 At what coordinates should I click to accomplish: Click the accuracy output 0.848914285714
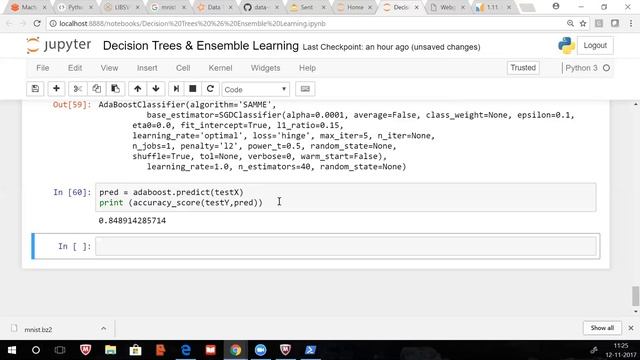pos(132,221)
